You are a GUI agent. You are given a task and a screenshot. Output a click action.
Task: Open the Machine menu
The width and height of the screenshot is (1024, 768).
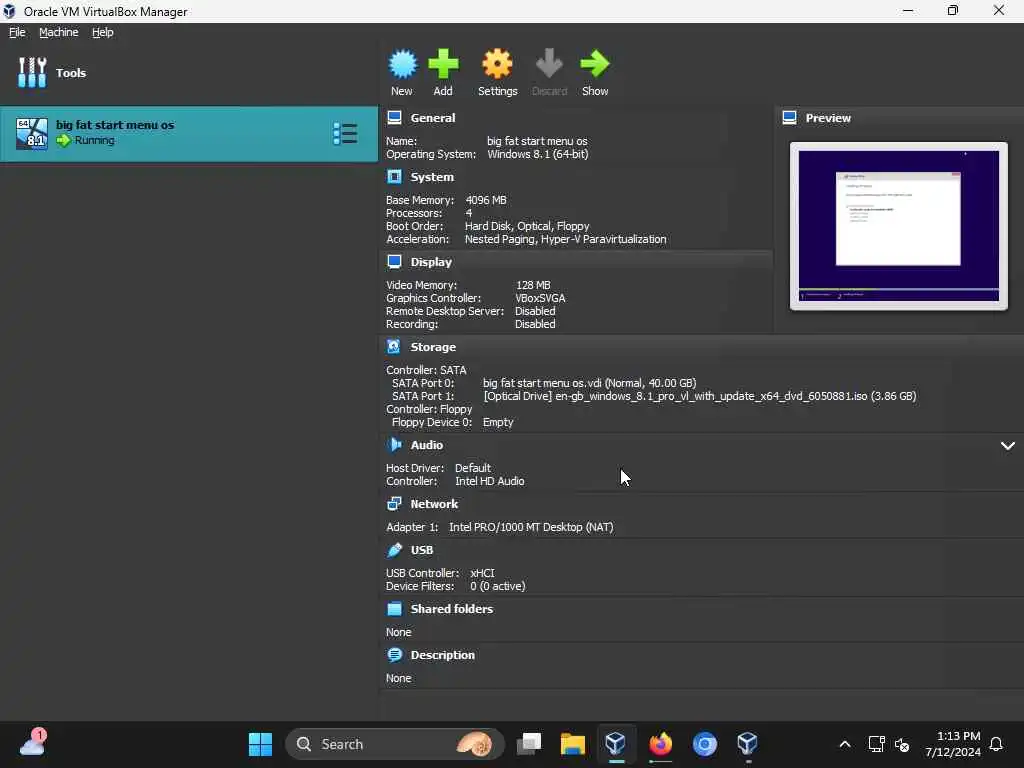[x=59, y=32]
